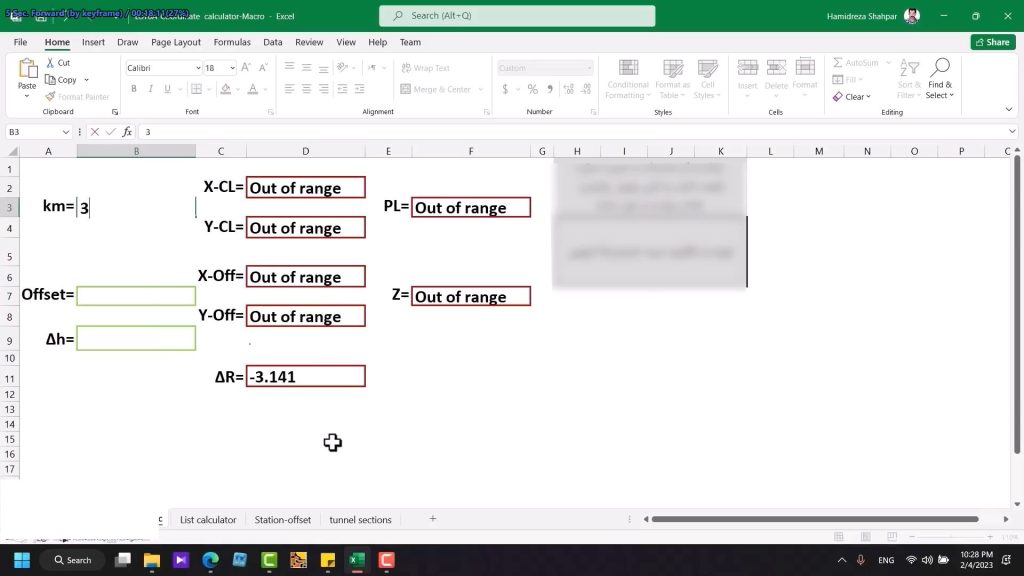Open the Station-offset sheet tab
This screenshot has height=576, width=1024.
coord(282,519)
